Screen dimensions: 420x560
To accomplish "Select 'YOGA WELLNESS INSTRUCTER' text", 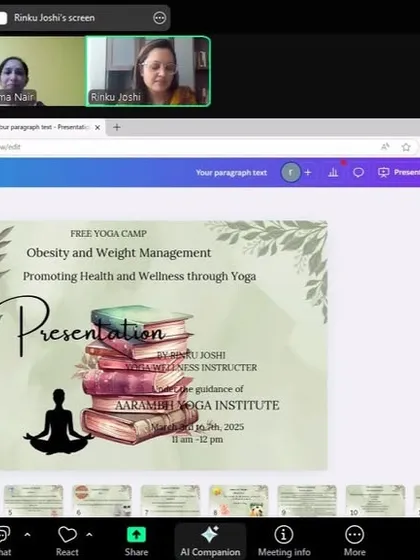I will click(191, 368).
